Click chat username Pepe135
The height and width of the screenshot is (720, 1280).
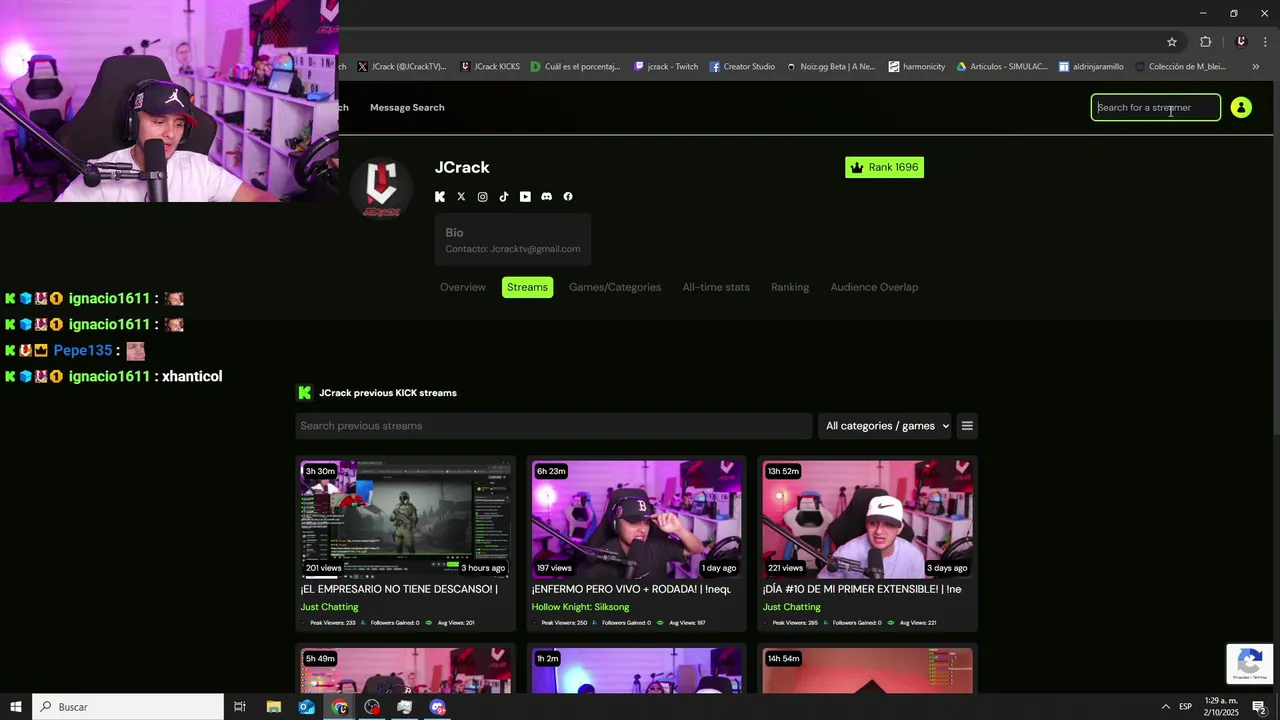[83, 351]
